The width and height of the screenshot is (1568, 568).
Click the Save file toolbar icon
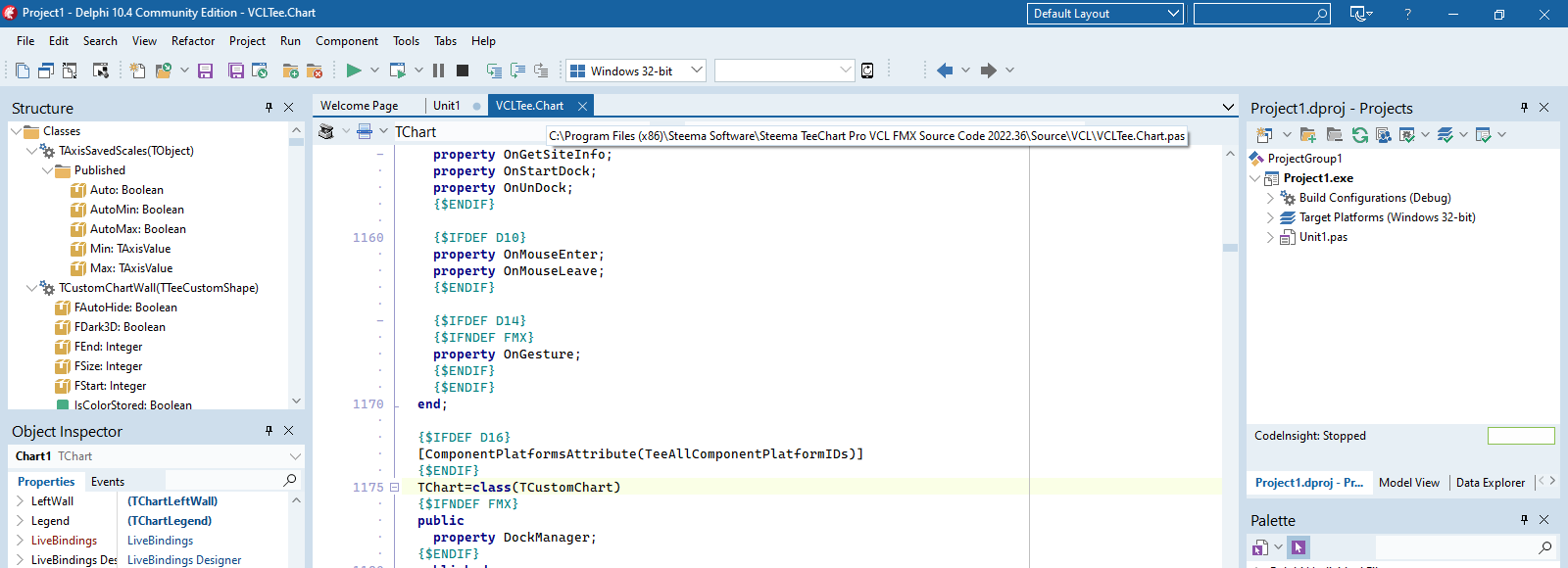205,71
